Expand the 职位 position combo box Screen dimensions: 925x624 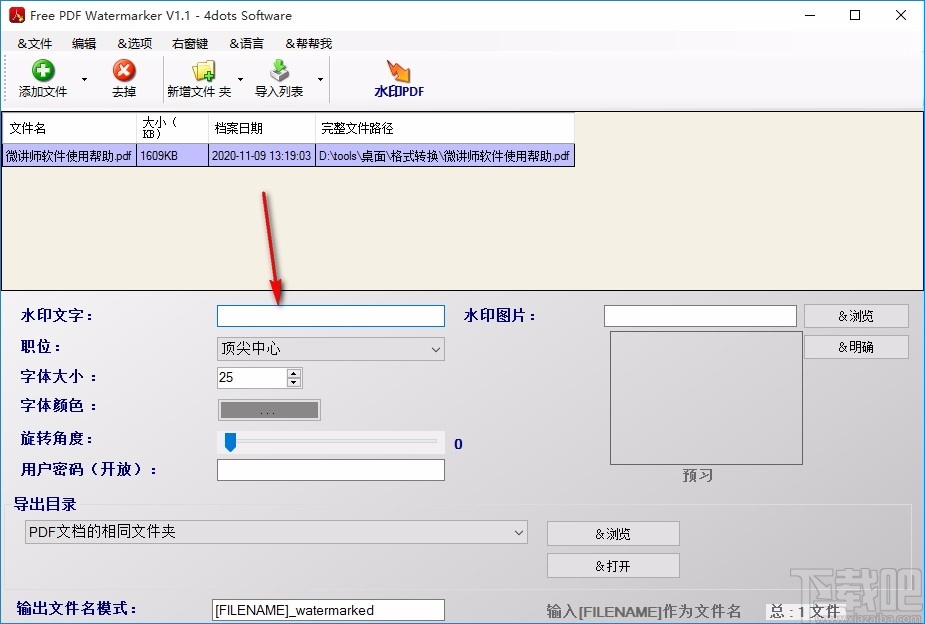tap(435, 349)
